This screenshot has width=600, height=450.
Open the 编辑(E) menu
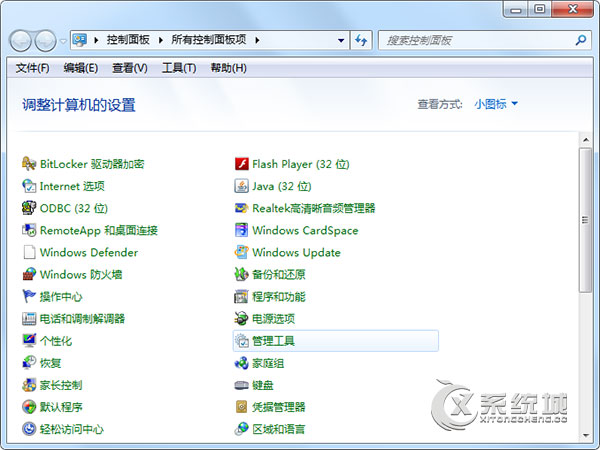[81, 68]
